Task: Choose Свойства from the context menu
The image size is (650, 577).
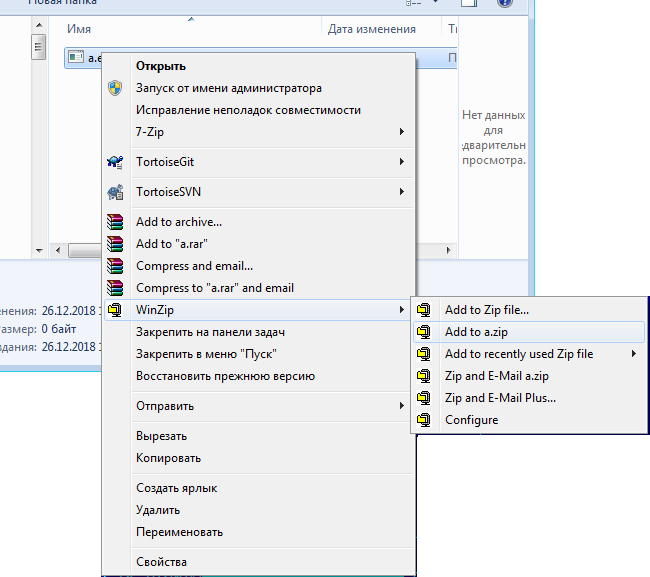Action: point(161,562)
